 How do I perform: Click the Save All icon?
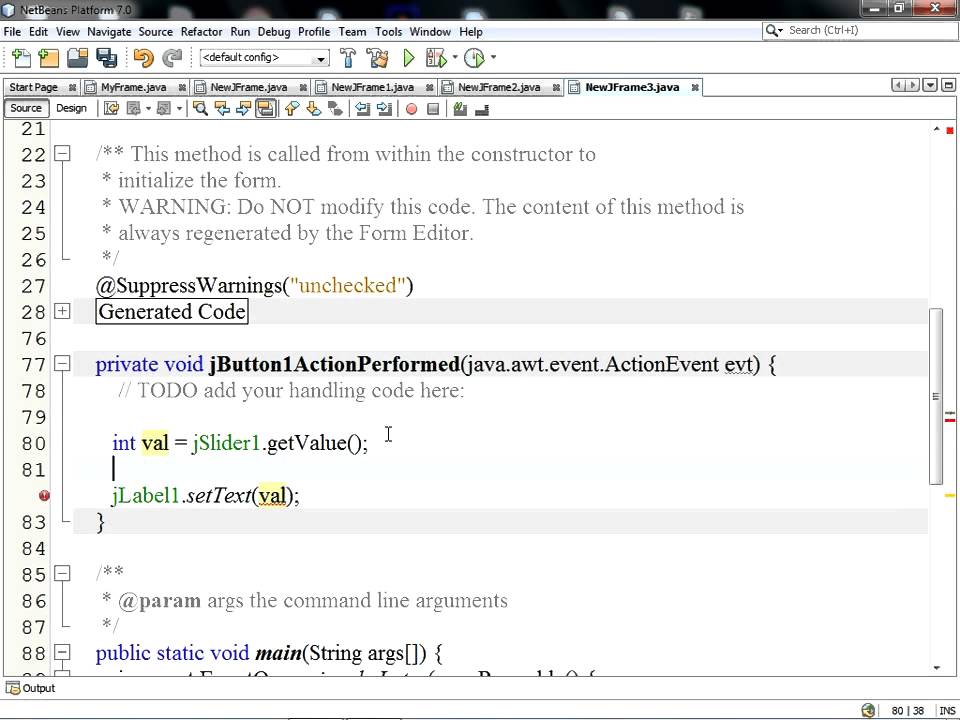(107, 58)
